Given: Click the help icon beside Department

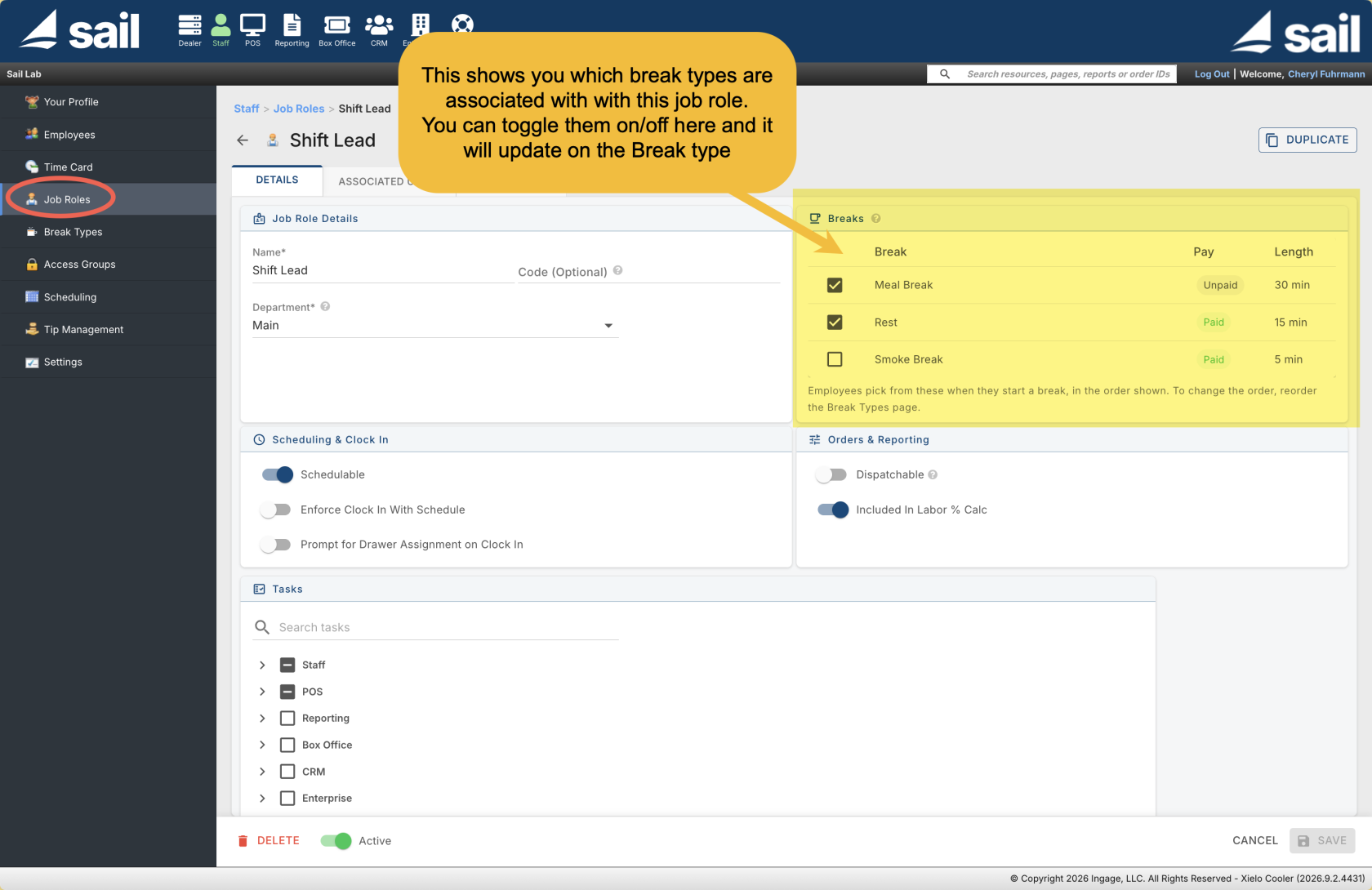Looking at the screenshot, I should tap(325, 306).
